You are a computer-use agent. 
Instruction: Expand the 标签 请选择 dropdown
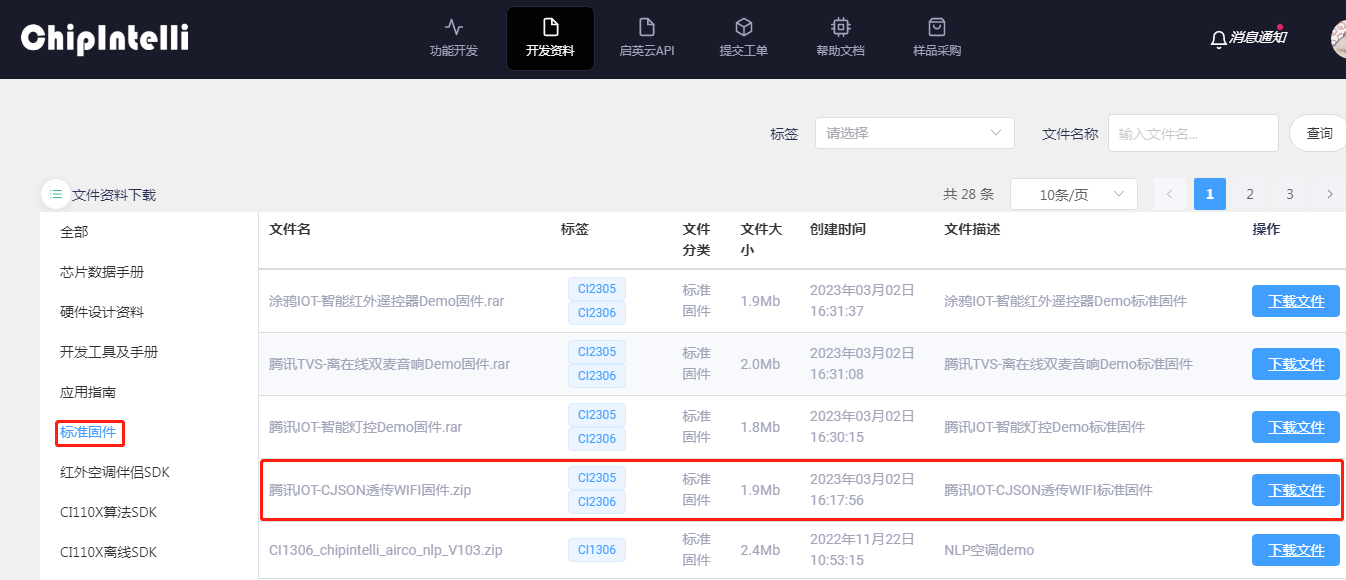click(x=914, y=133)
